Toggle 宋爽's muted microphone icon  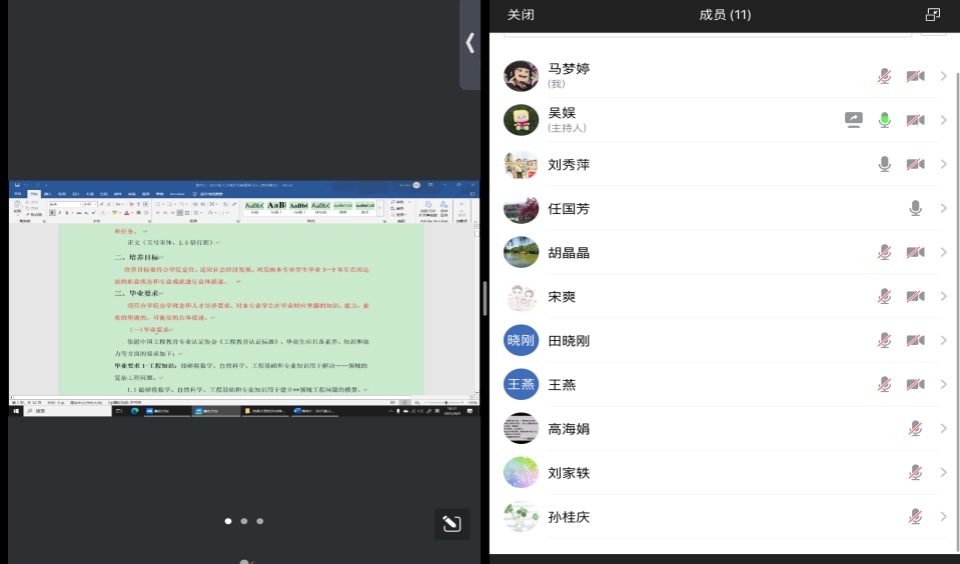pos(884,296)
